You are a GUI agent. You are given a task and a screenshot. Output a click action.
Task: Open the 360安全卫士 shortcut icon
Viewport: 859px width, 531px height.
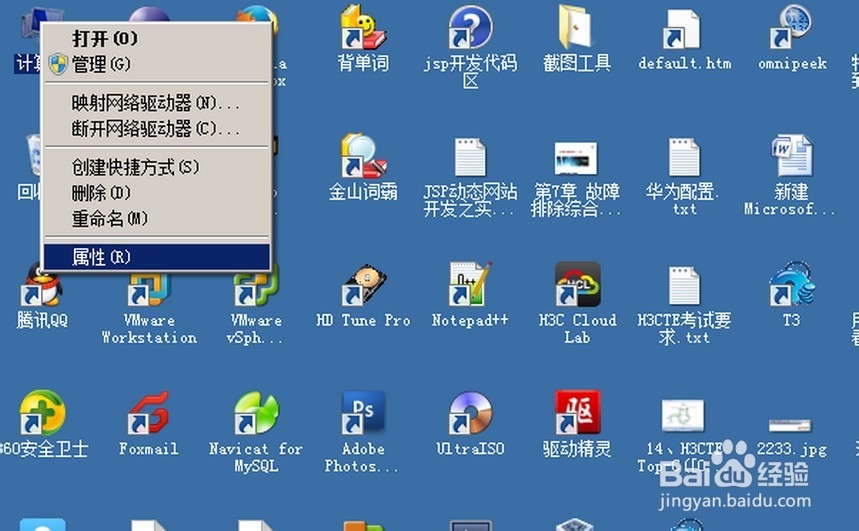coord(42,413)
